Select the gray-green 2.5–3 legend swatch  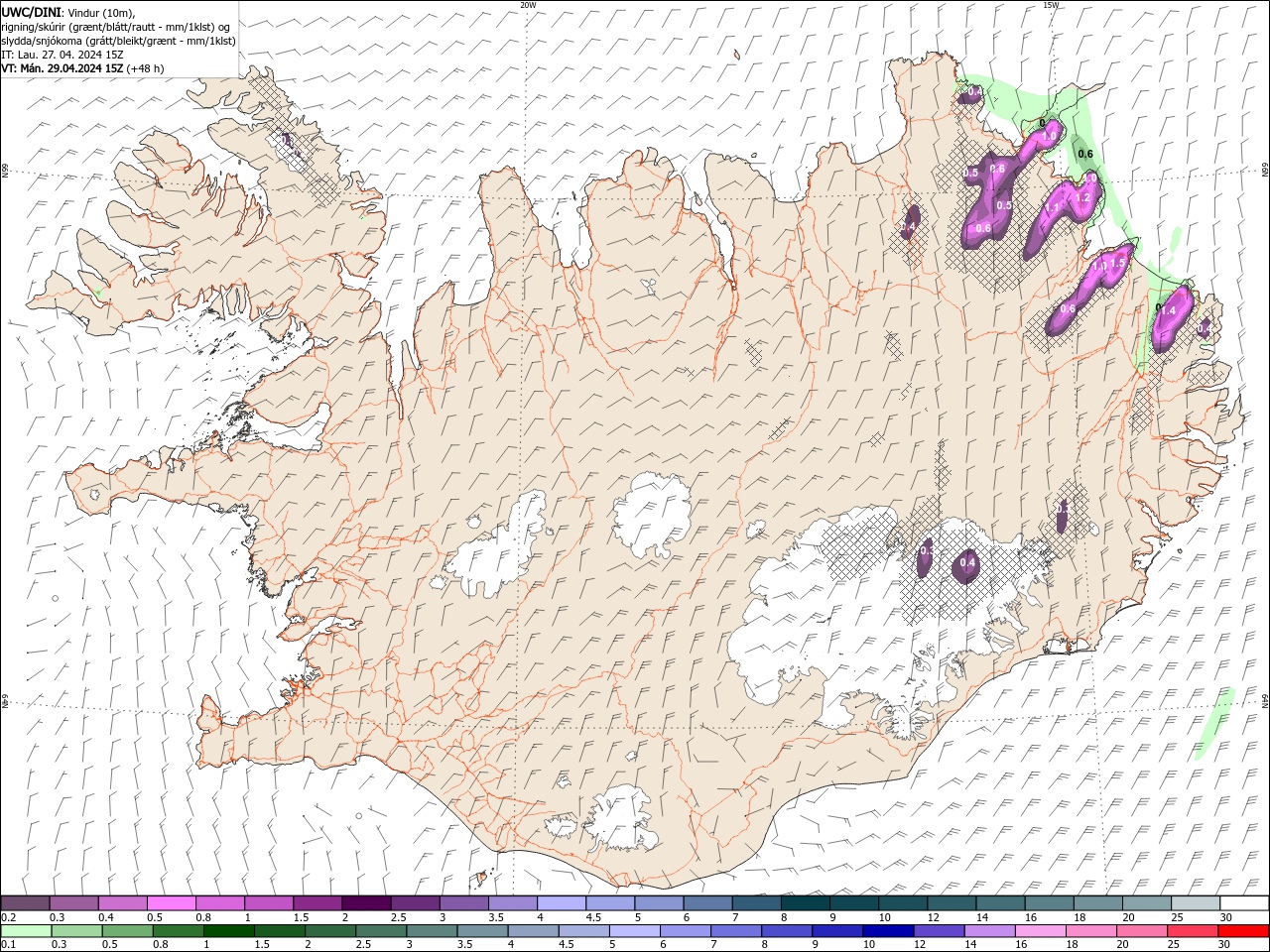(x=380, y=931)
